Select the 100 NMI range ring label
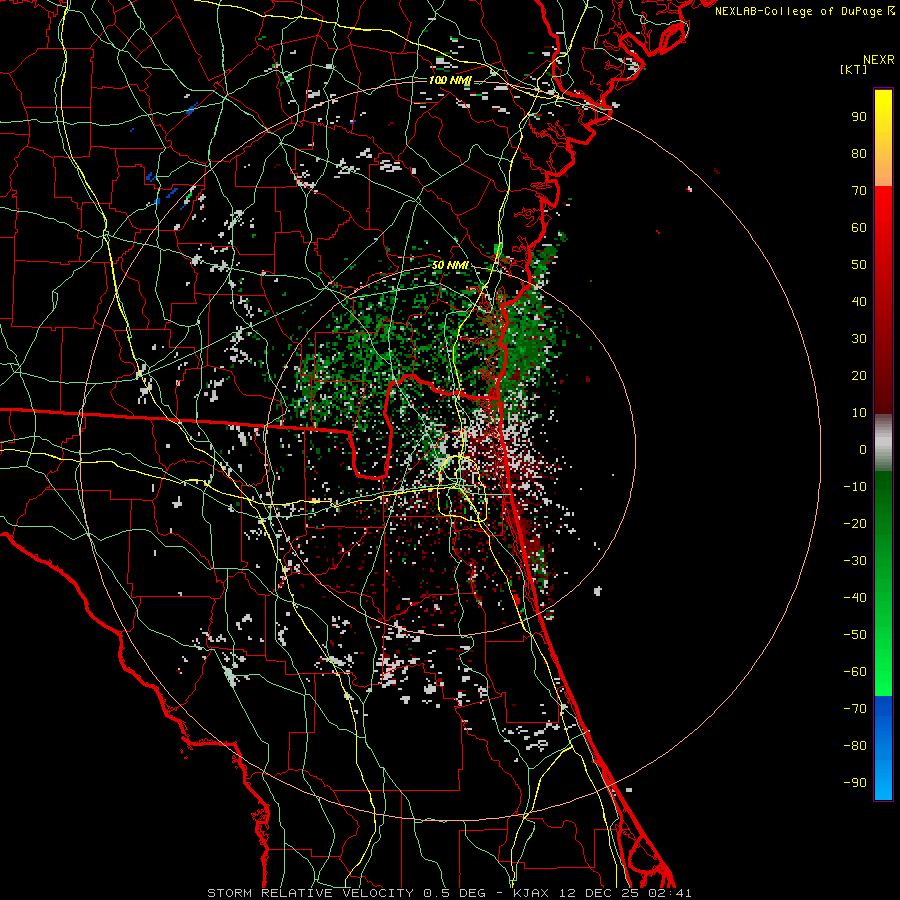The width and height of the screenshot is (900, 900). click(x=450, y=80)
